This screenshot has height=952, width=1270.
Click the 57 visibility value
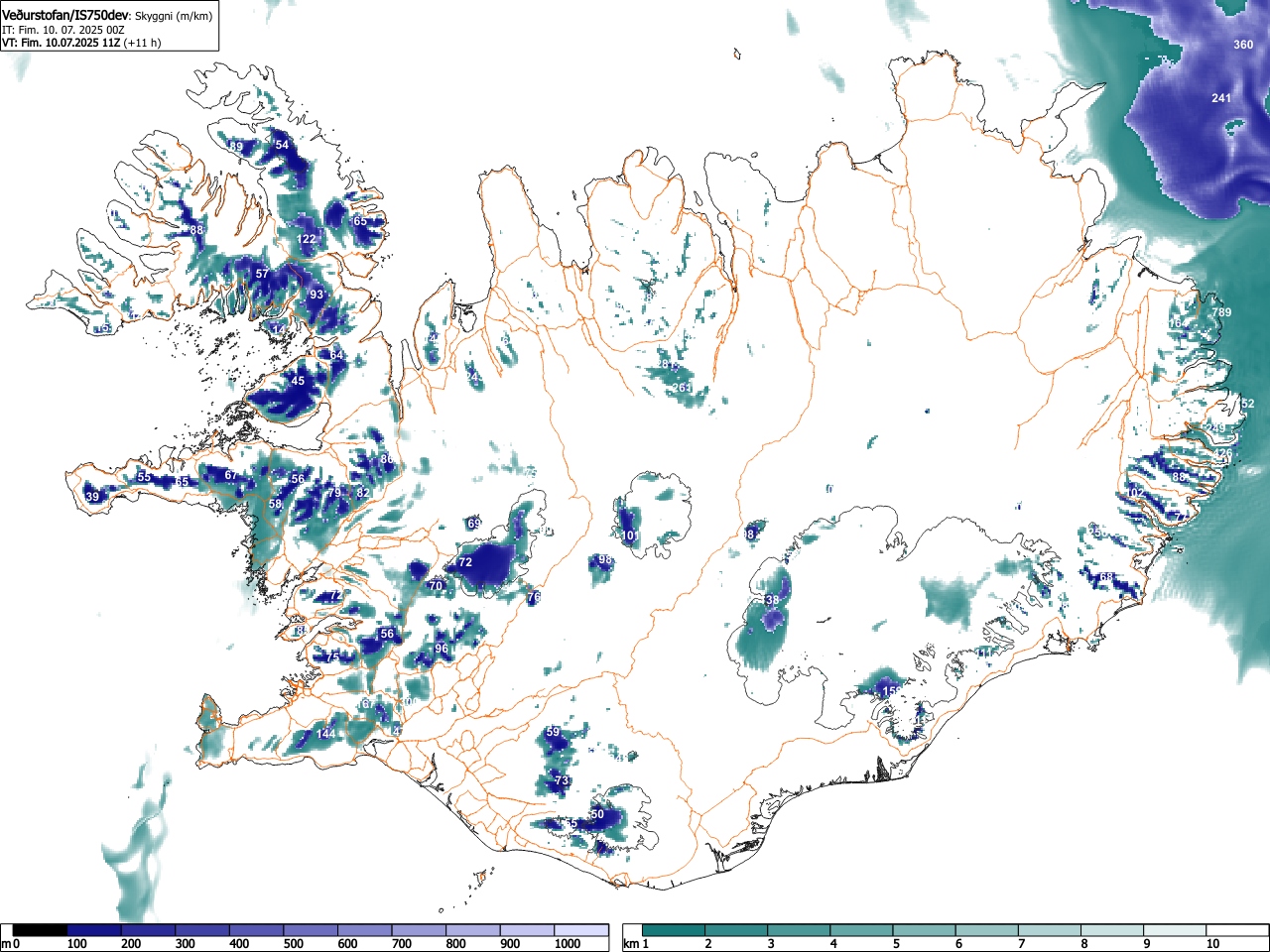(x=262, y=274)
